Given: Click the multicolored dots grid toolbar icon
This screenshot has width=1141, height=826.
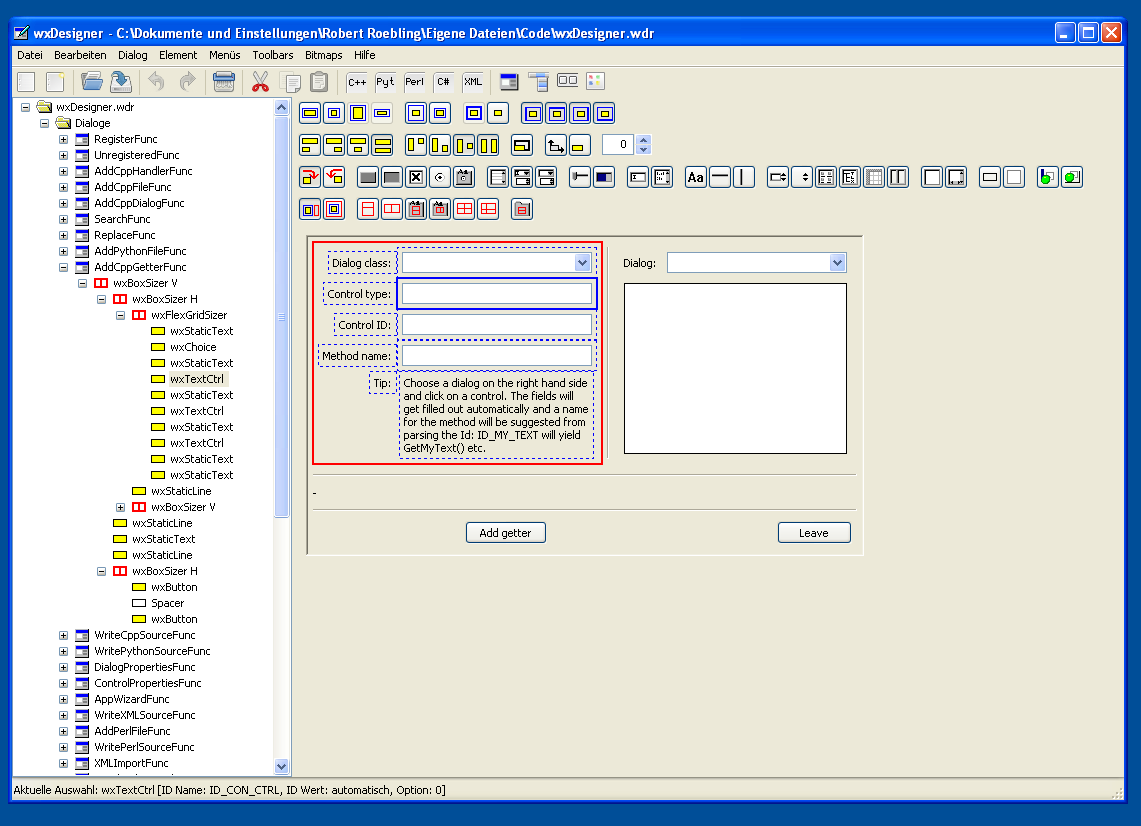Looking at the screenshot, I should coord(595,82).
